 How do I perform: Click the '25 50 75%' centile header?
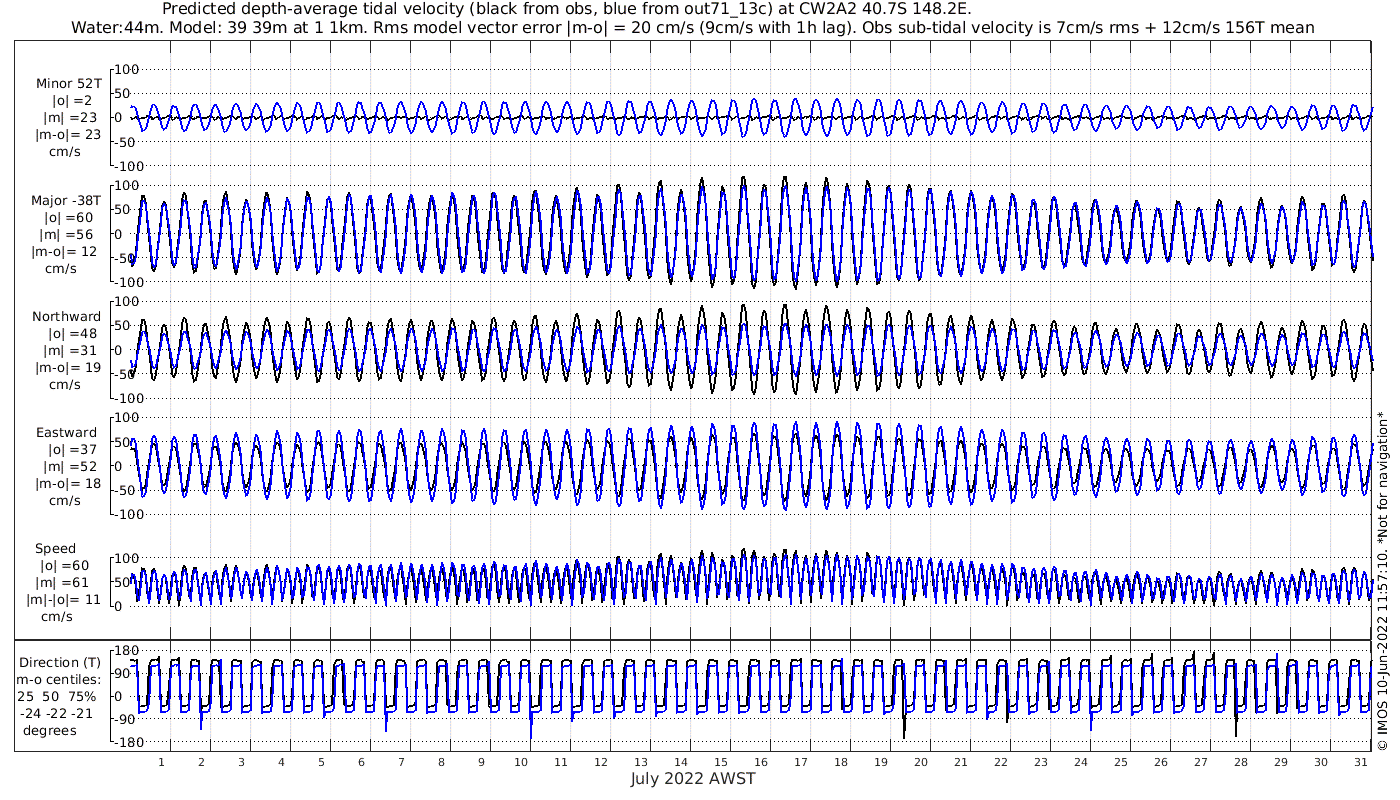pyautogui.click(x=56, y=696)
